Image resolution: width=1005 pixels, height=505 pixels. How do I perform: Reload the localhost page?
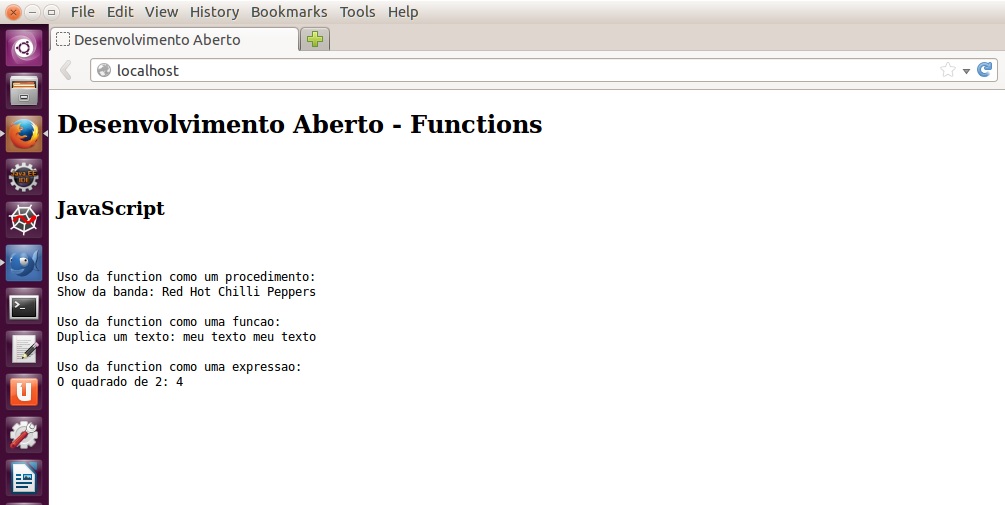pyautogui.click(x=985, y=70)
